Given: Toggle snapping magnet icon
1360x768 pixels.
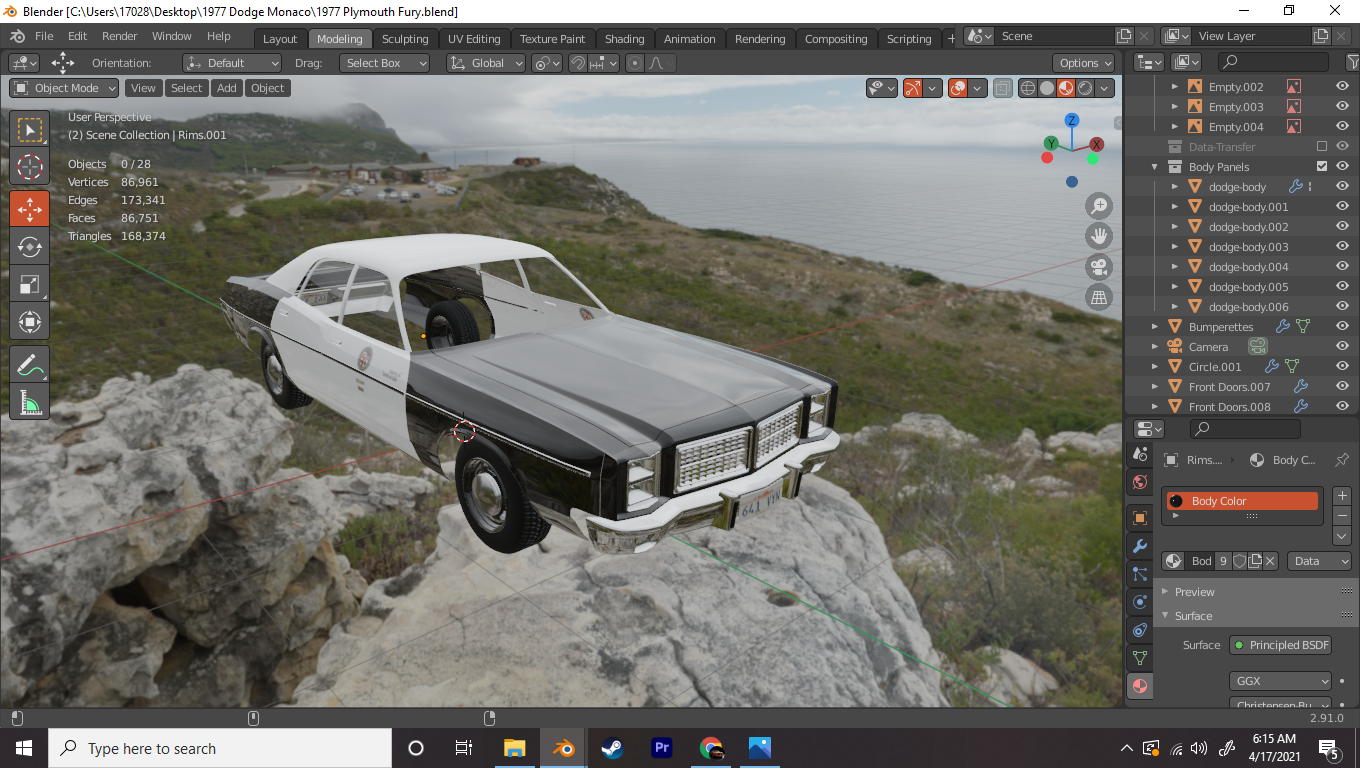Looking at the screenshot, I should coord(577,63).
